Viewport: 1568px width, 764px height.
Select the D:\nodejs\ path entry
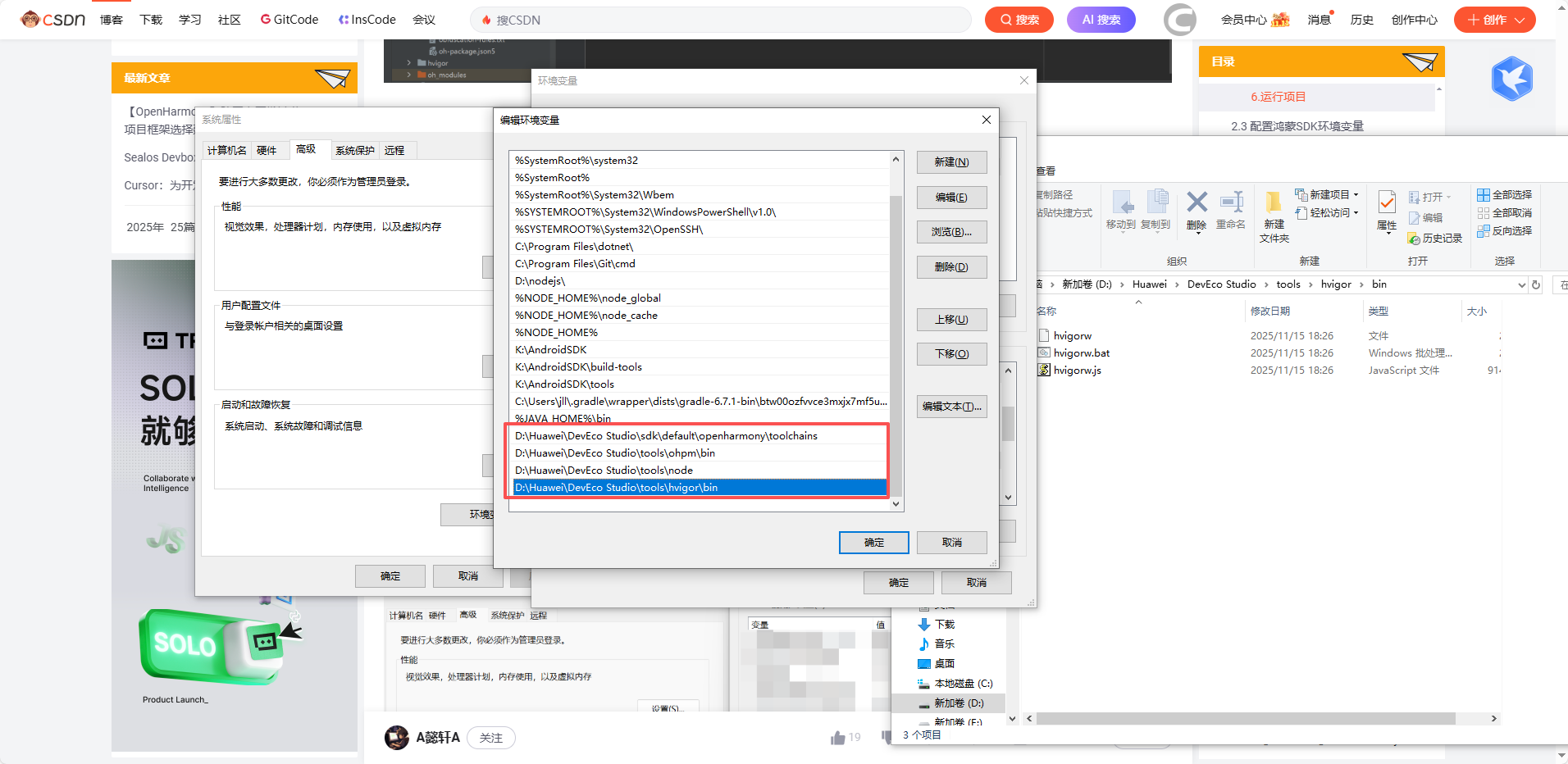[x=700, y=281]
